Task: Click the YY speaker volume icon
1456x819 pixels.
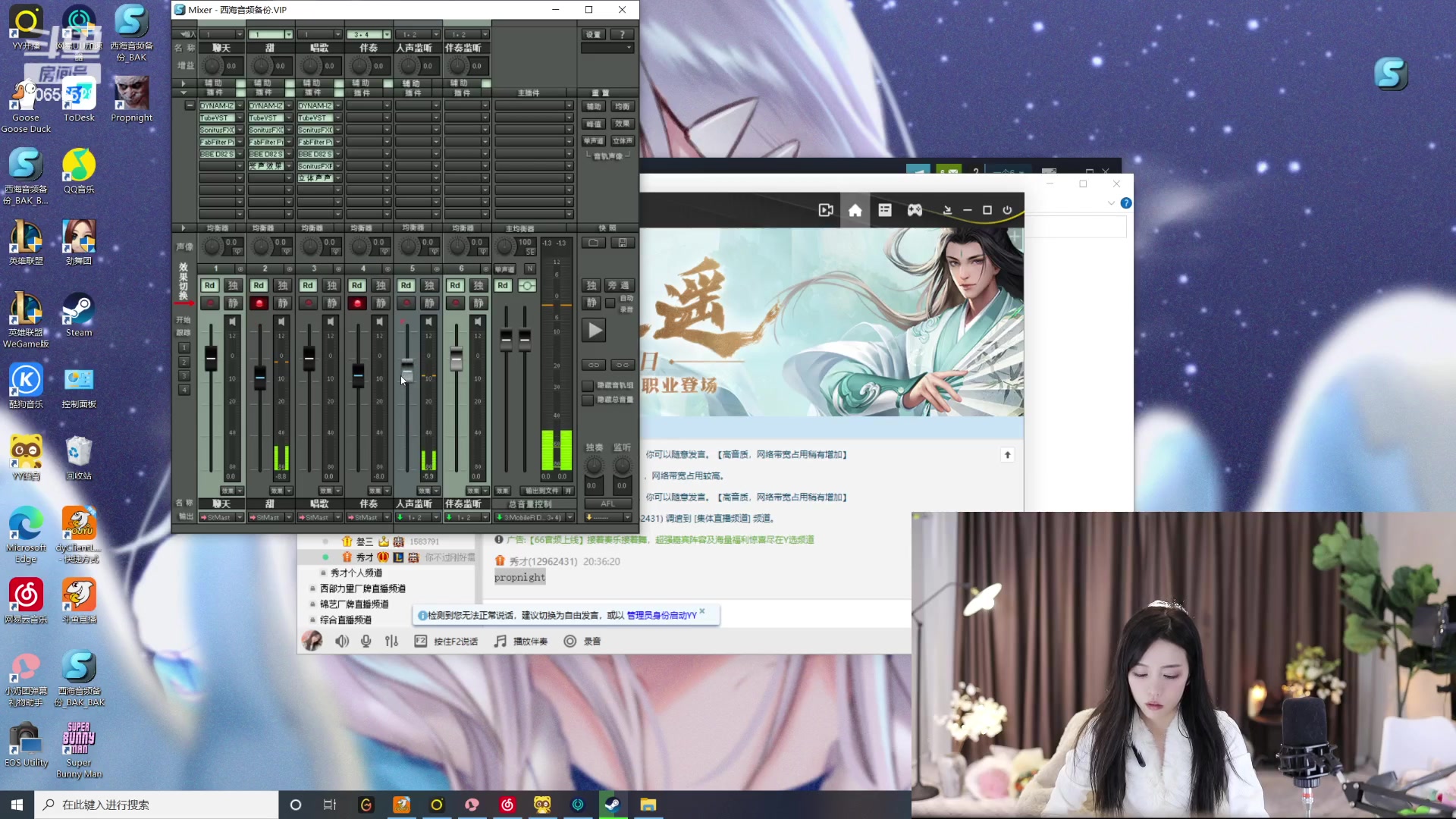Action: (343, 642)
